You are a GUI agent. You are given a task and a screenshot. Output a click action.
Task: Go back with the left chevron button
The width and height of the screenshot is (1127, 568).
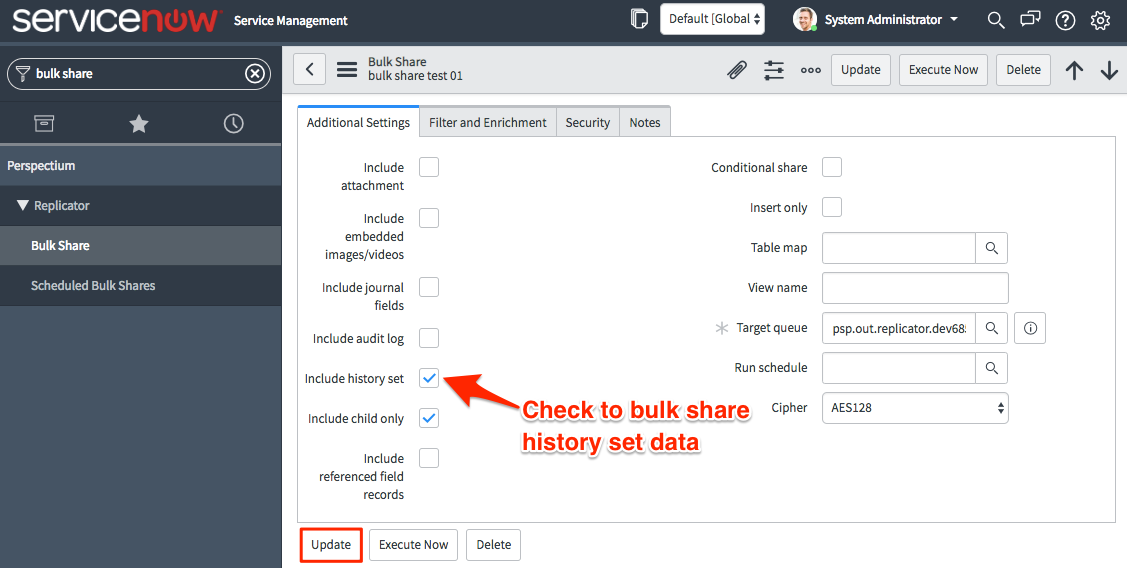pyautogui.click(x=310, y=69)
